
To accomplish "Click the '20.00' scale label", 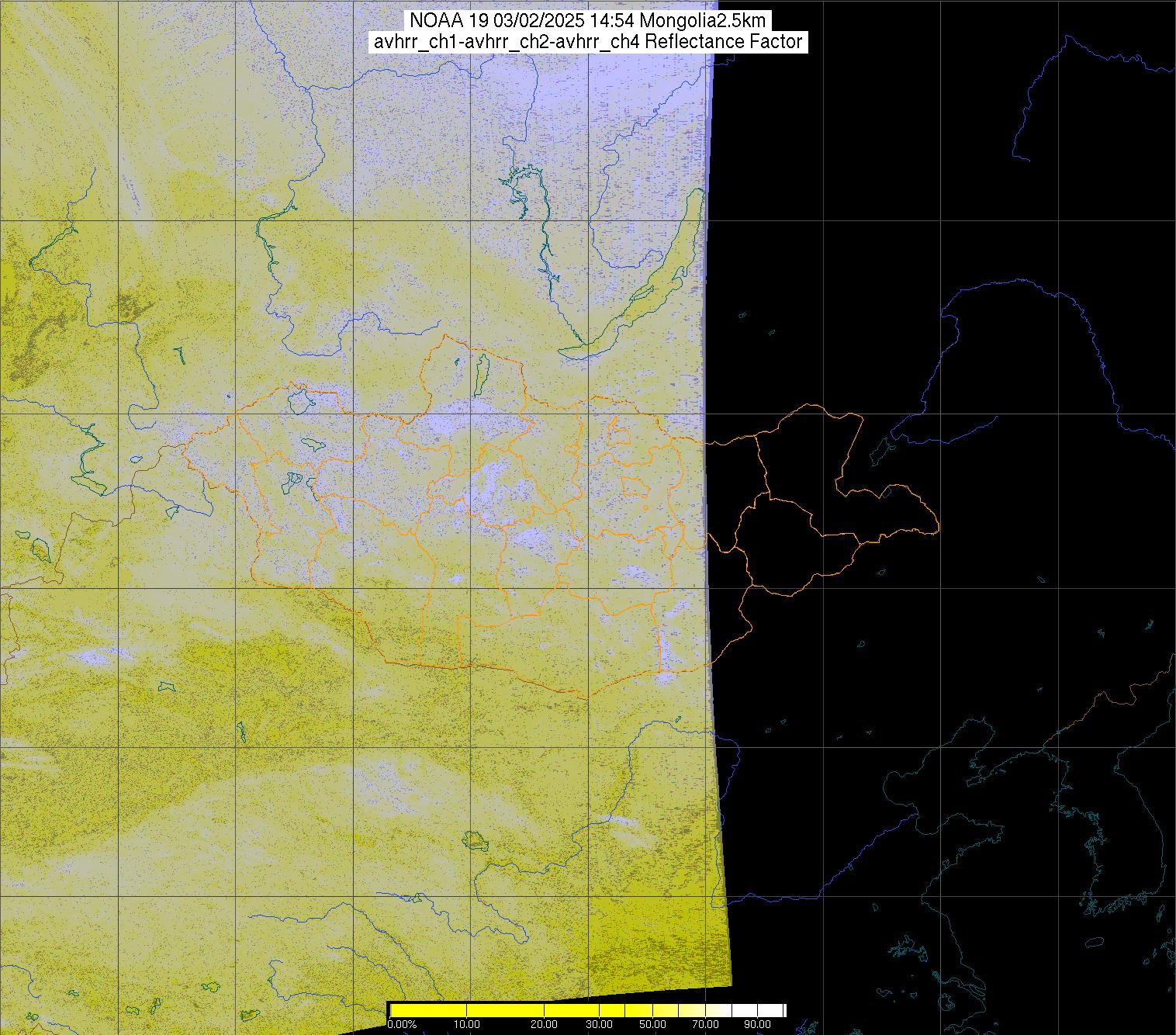I will (545, 1024).
